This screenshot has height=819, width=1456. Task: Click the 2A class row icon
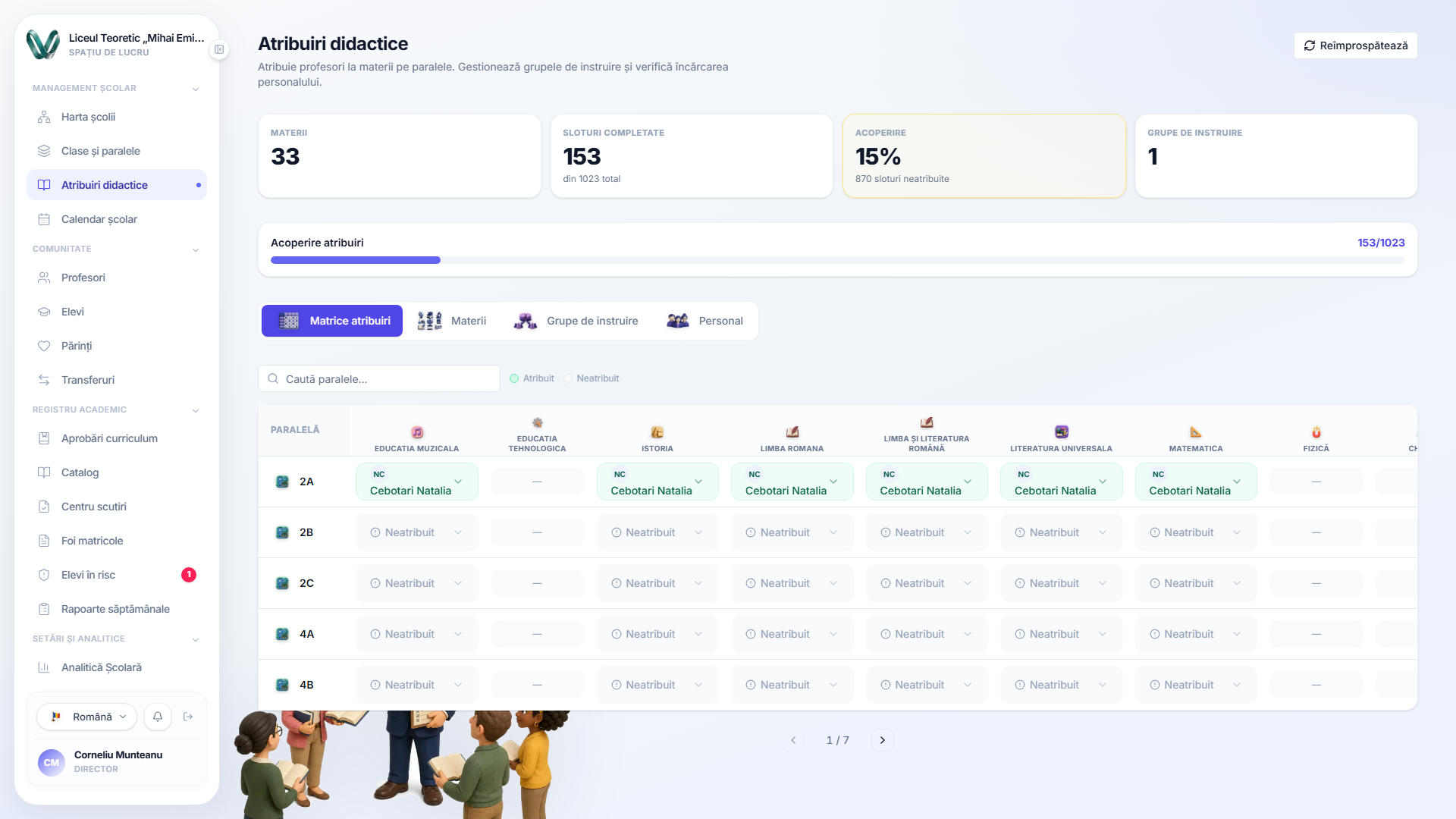tap(282, 482)
